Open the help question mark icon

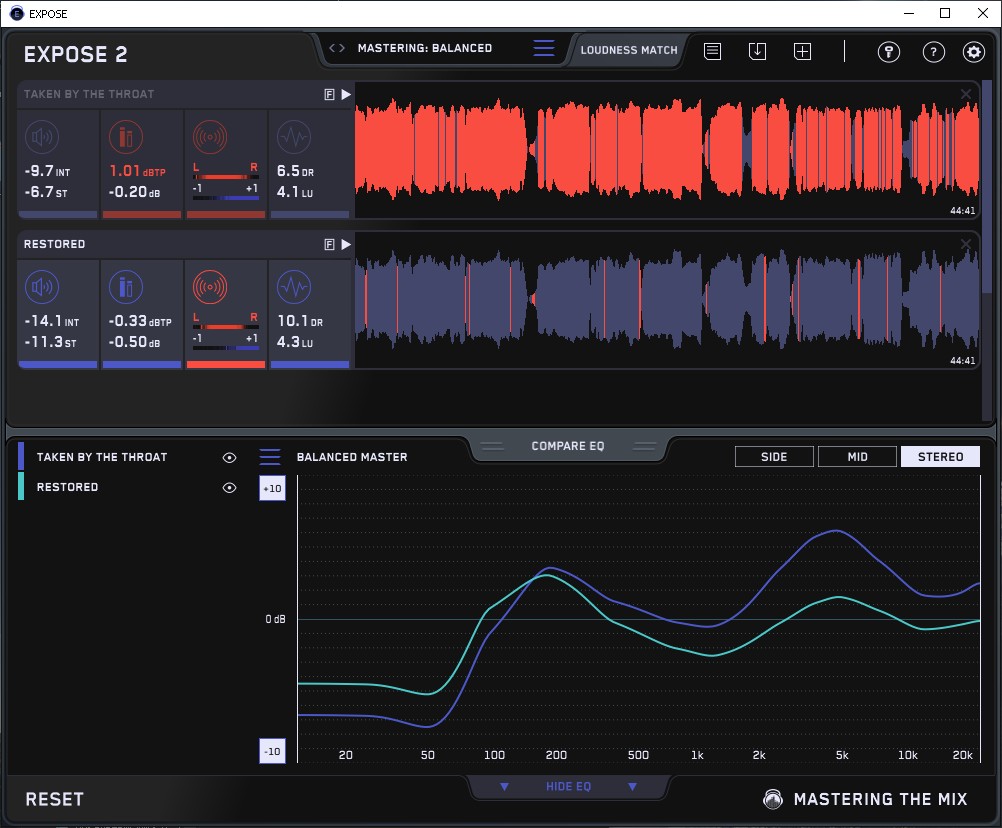[x=933, y=52]
